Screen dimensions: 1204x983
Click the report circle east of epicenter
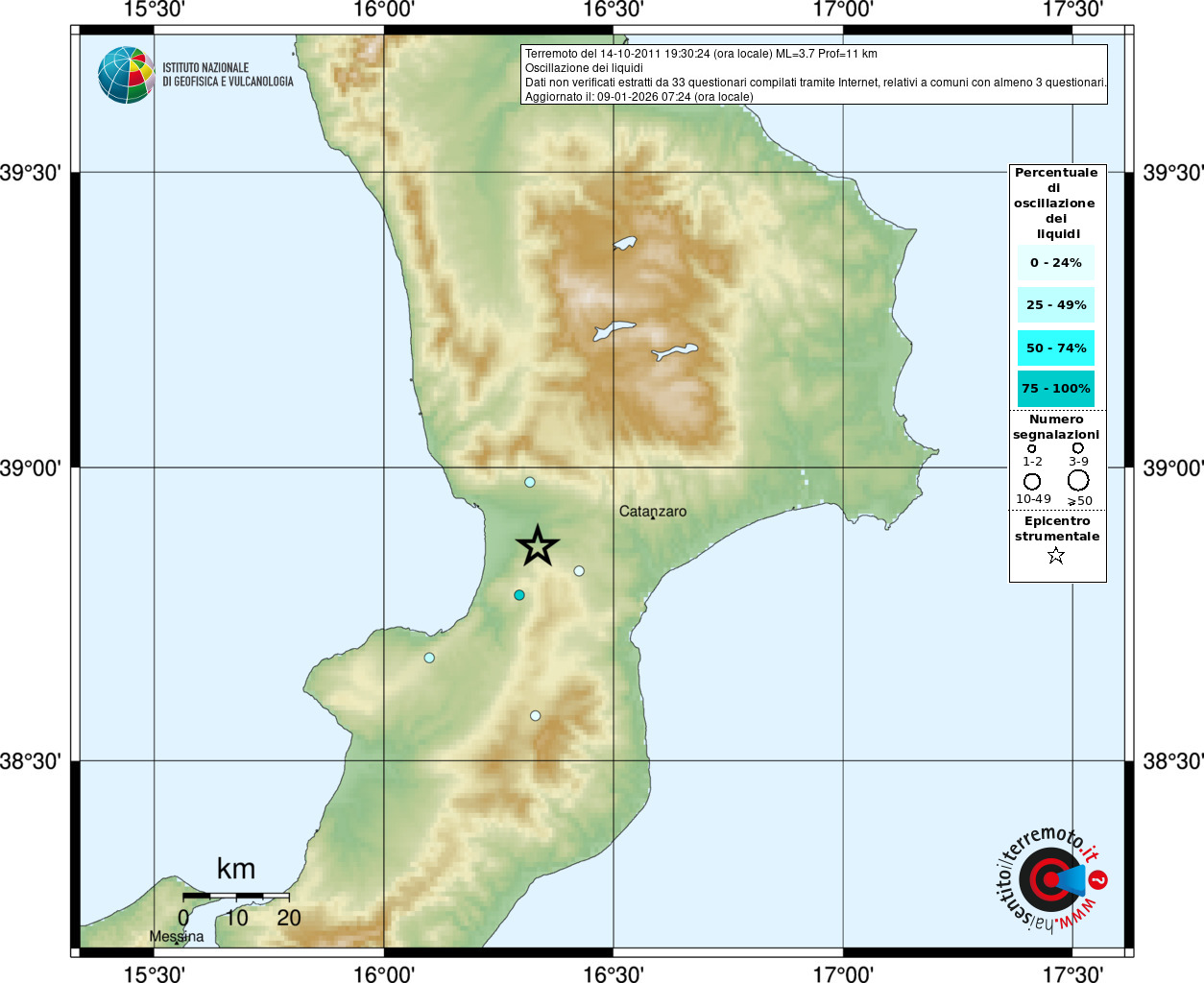coord(579,571)
